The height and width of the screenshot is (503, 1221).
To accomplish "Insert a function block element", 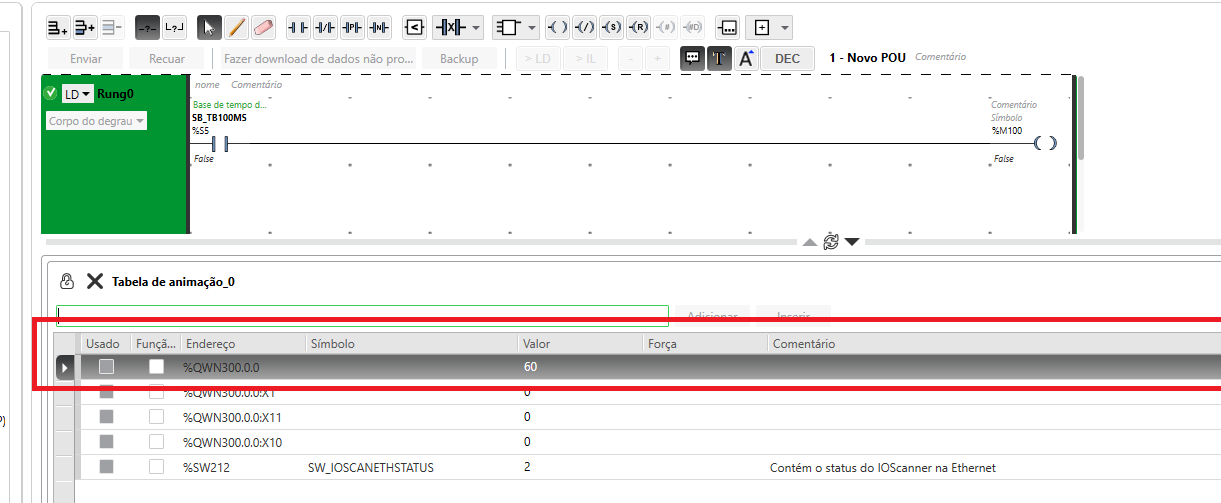I will (508, 27).
